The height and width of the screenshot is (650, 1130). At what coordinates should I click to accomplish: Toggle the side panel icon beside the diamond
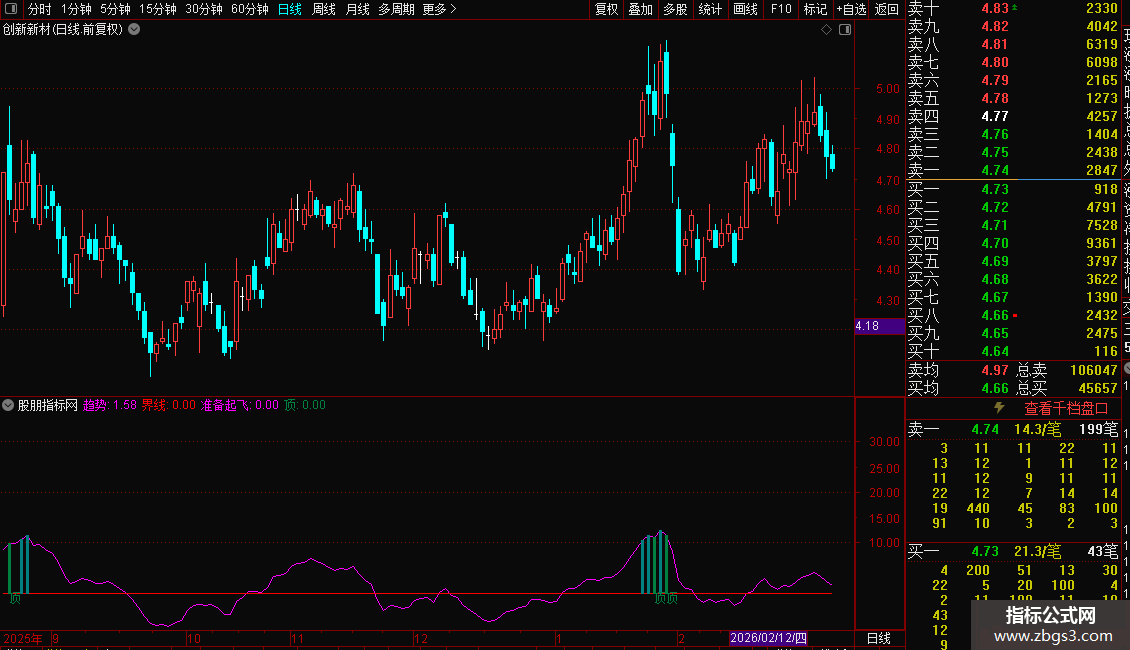(x=845, y=30)
